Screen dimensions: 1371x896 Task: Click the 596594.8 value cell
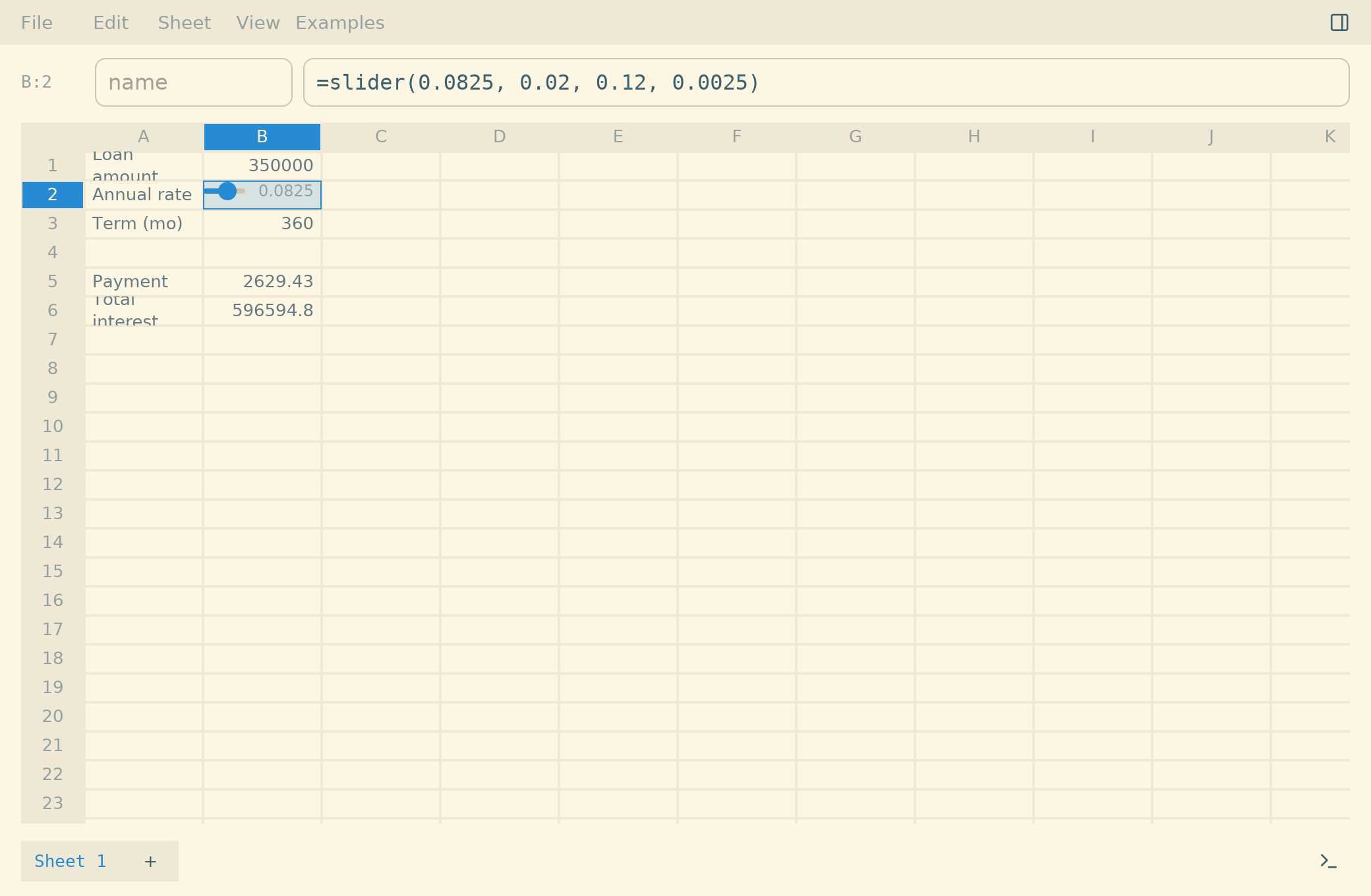(x=262, y=311)
